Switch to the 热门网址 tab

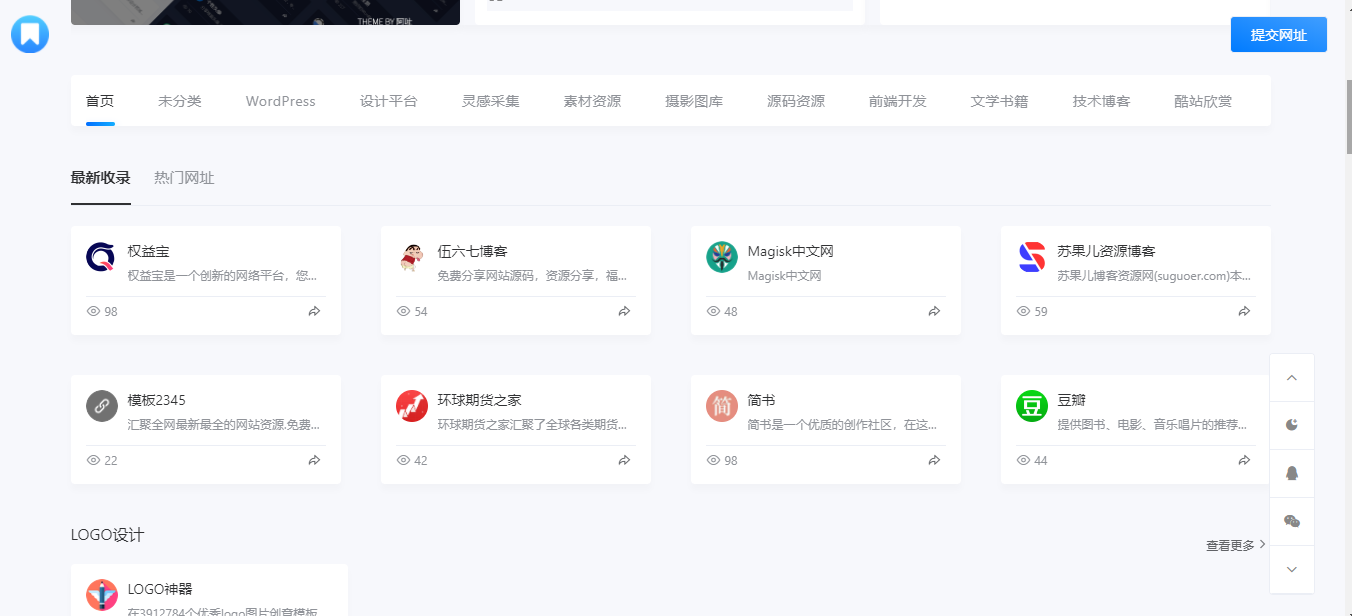click(184, 178)
